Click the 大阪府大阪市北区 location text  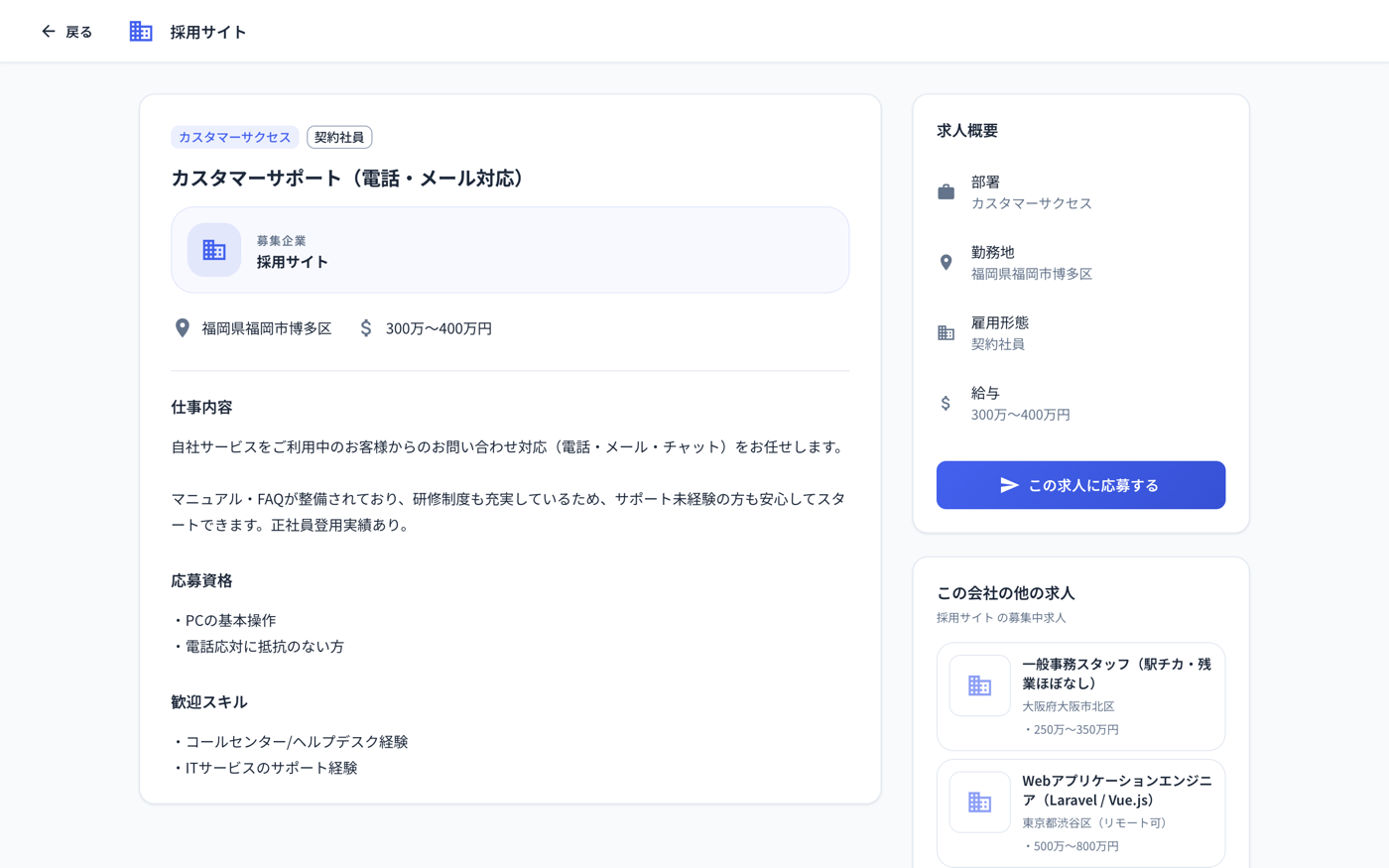[1069, 706]
